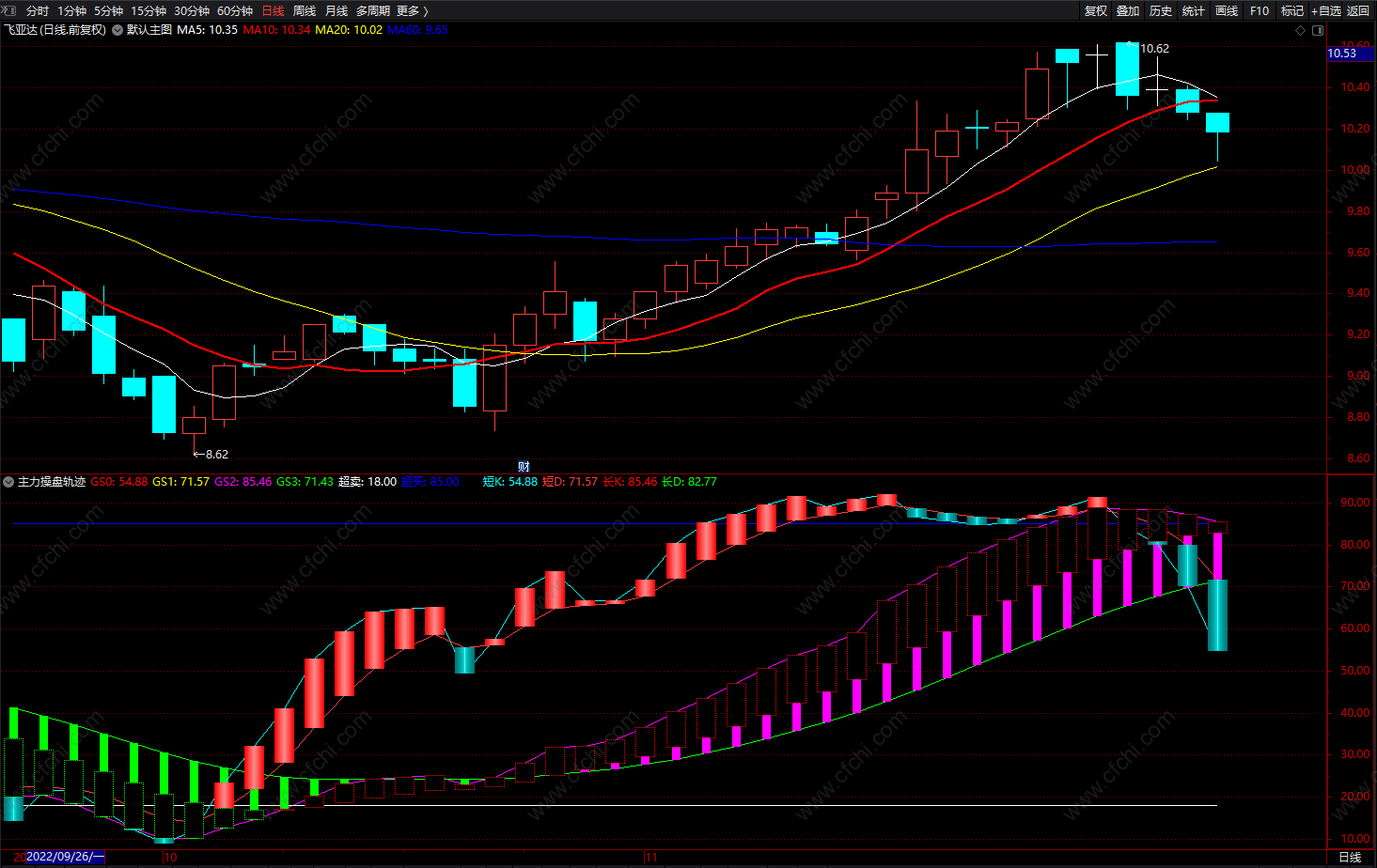Switch to the 1分钟 period tab
The image size is (1377, 868).
71,10
